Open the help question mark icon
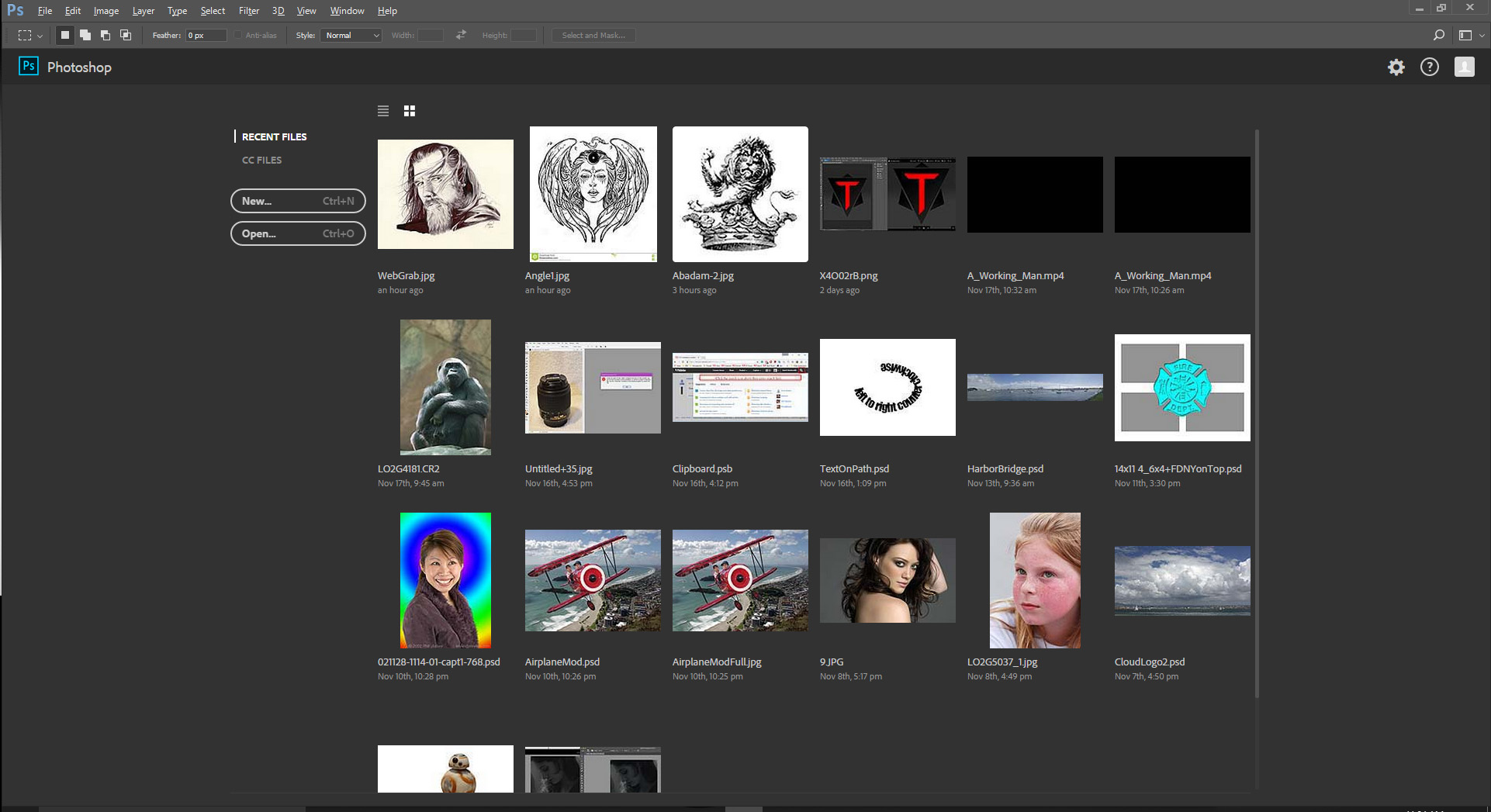This screenshot has width=1491, height=812. coord(1429,67)
